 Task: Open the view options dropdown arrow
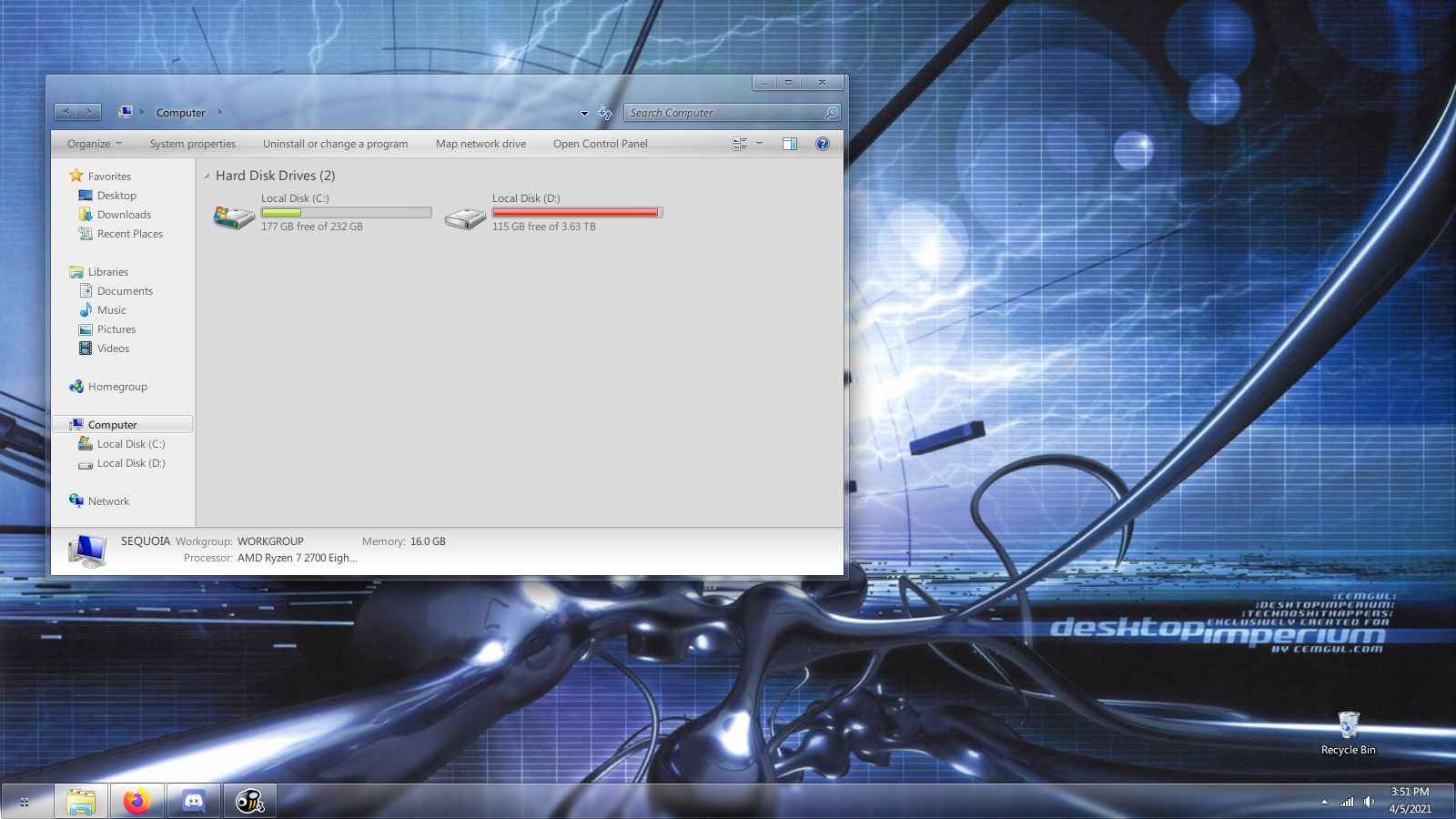[759, 144]
